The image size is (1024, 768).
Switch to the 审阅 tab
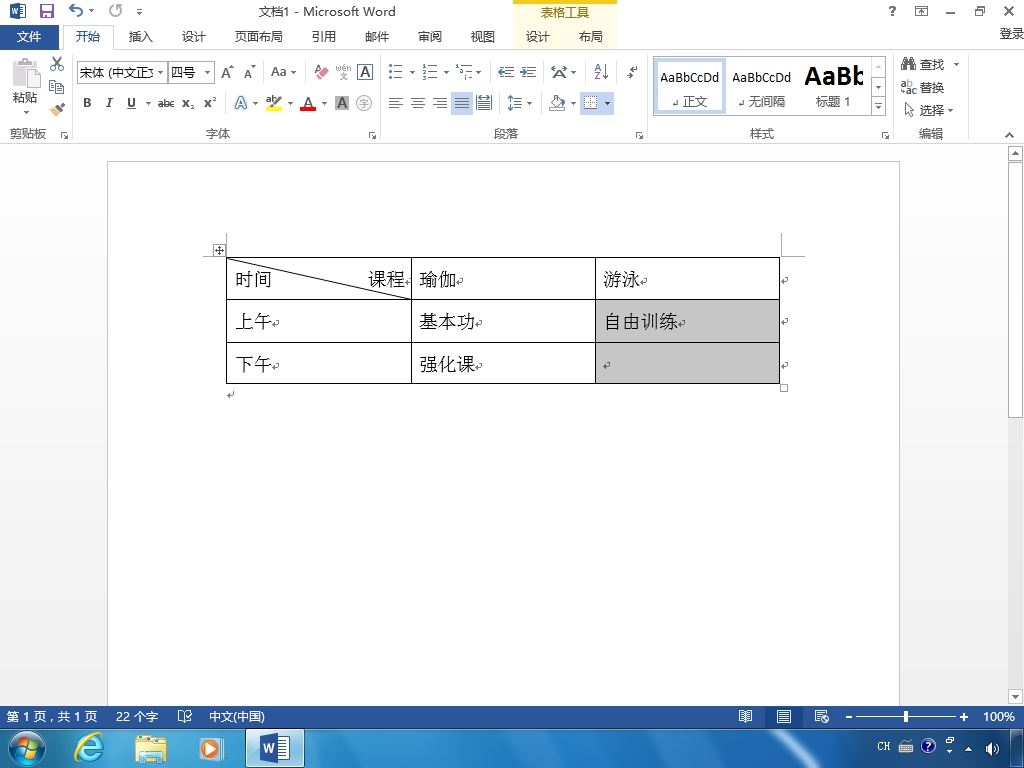pyautogui.click(x=430, y=37)
